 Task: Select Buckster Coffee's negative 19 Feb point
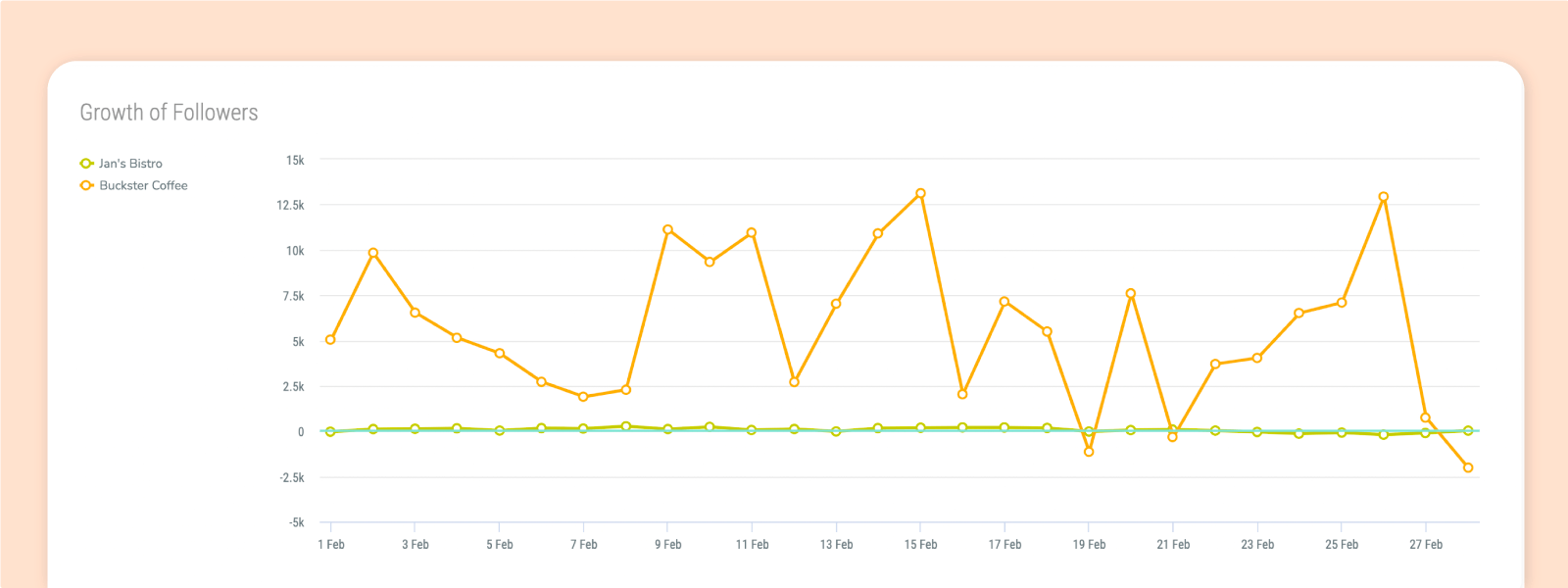point(1089,452)
